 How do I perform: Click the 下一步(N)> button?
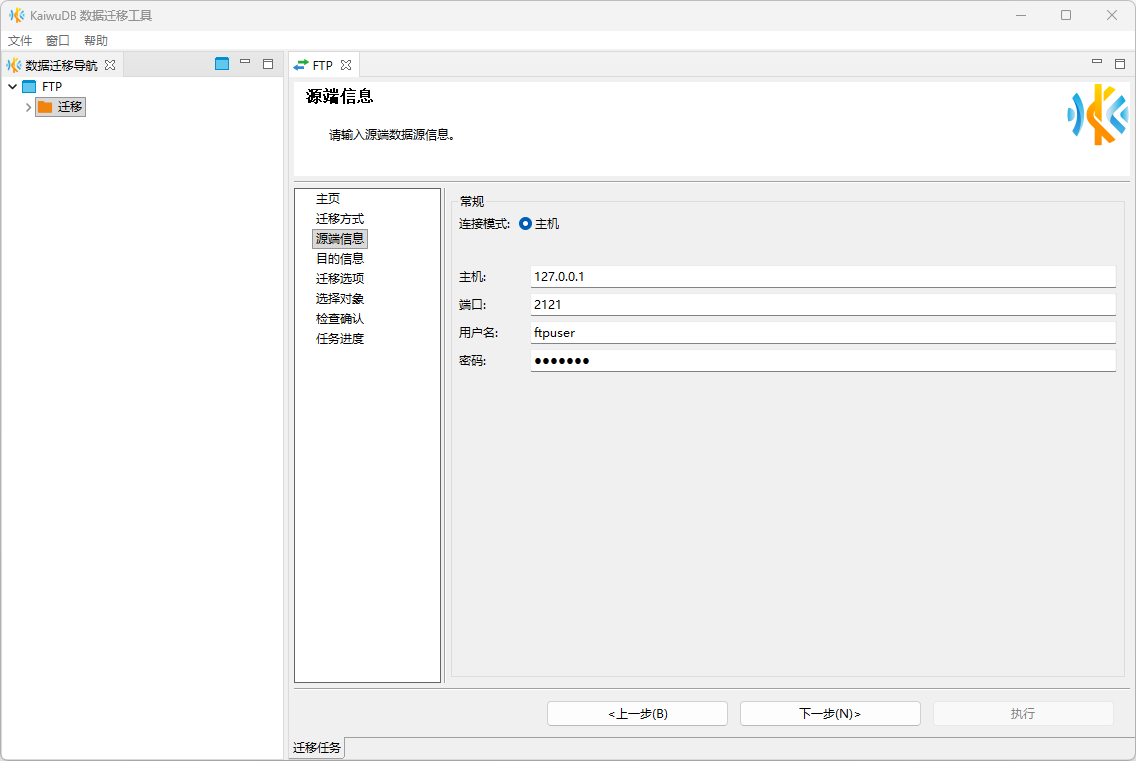click(830, 714)
